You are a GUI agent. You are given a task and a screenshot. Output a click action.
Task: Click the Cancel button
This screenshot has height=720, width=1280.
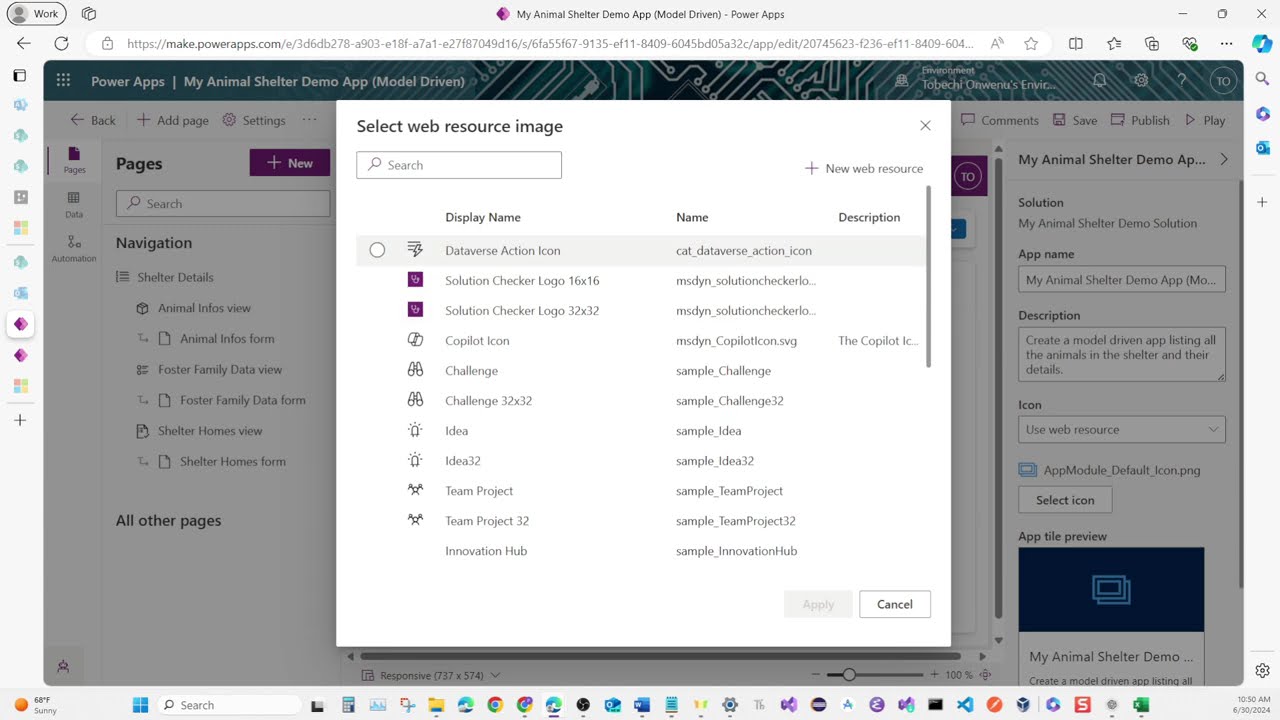[895, 604]
